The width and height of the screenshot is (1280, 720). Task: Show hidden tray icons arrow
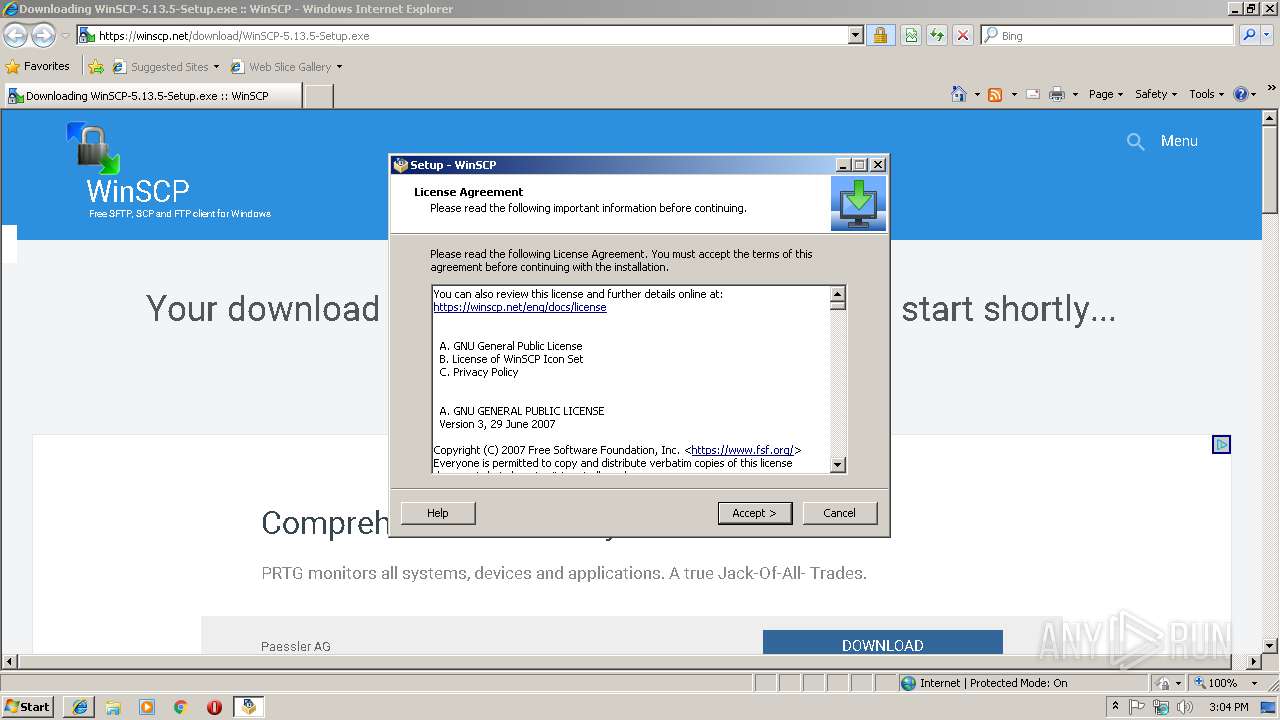[x=1115, y=707]
